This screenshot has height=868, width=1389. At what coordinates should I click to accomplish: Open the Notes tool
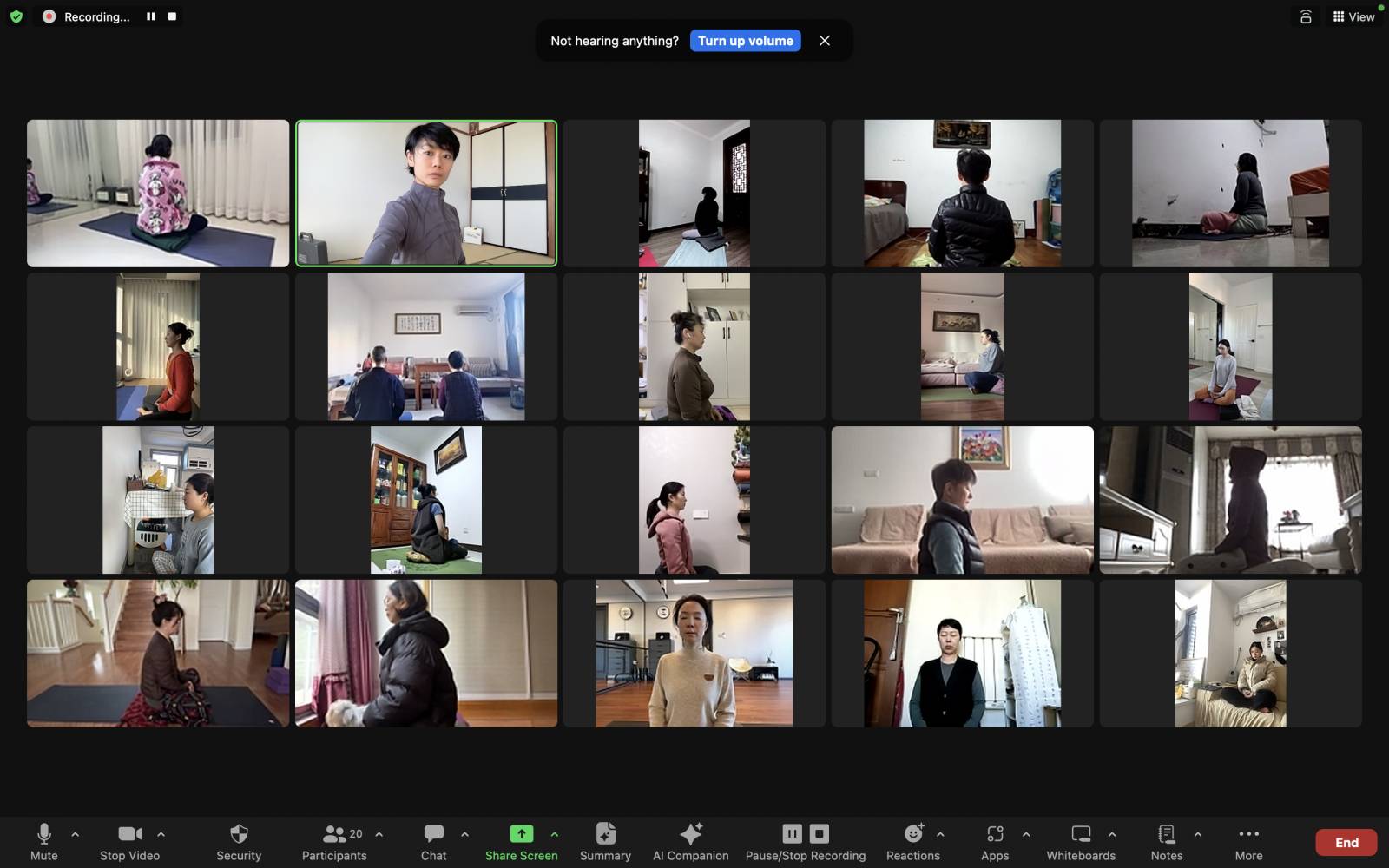[1166, 835]
